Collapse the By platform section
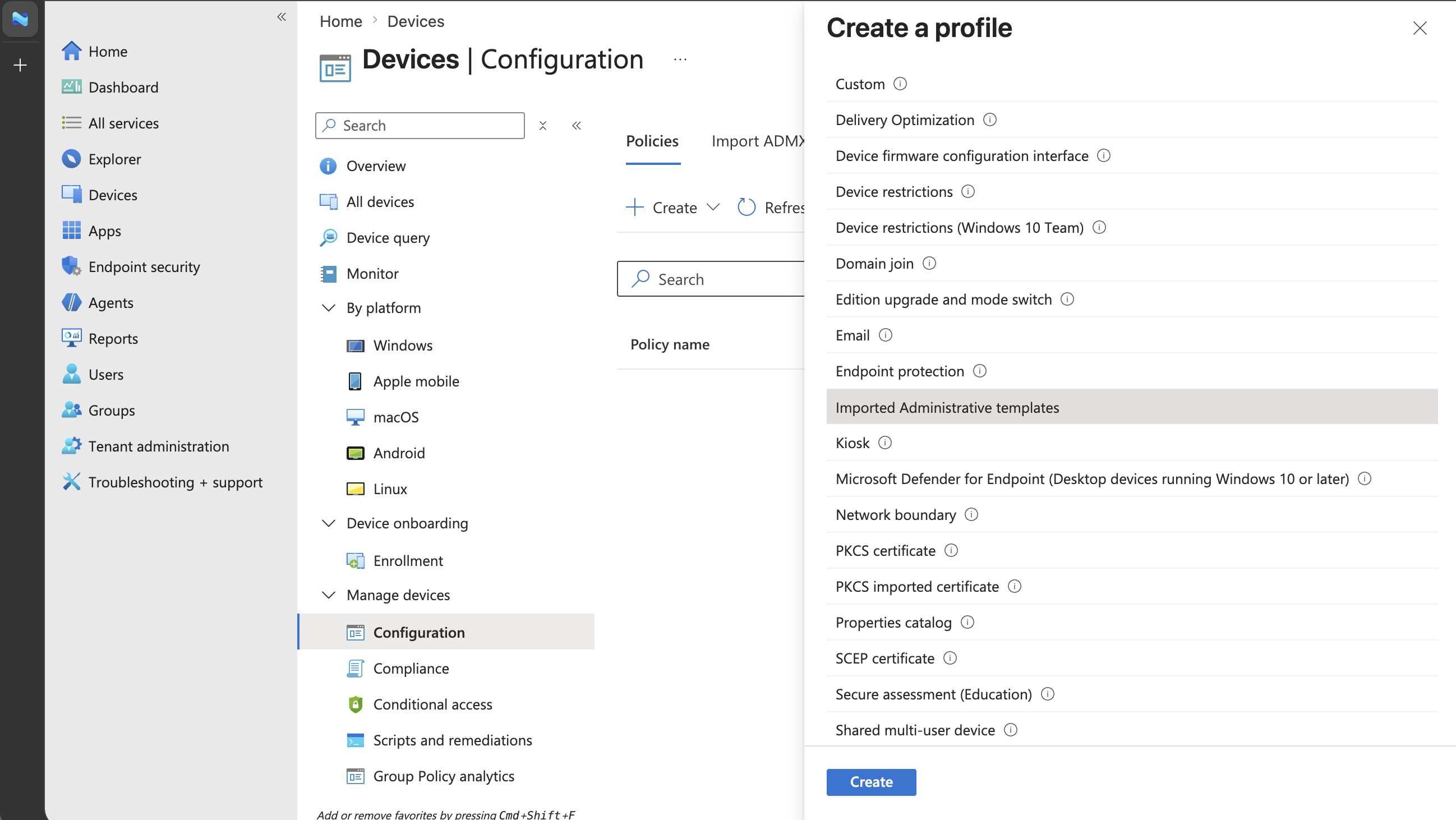Screen dimensions: 1456x820 point(329,307)
